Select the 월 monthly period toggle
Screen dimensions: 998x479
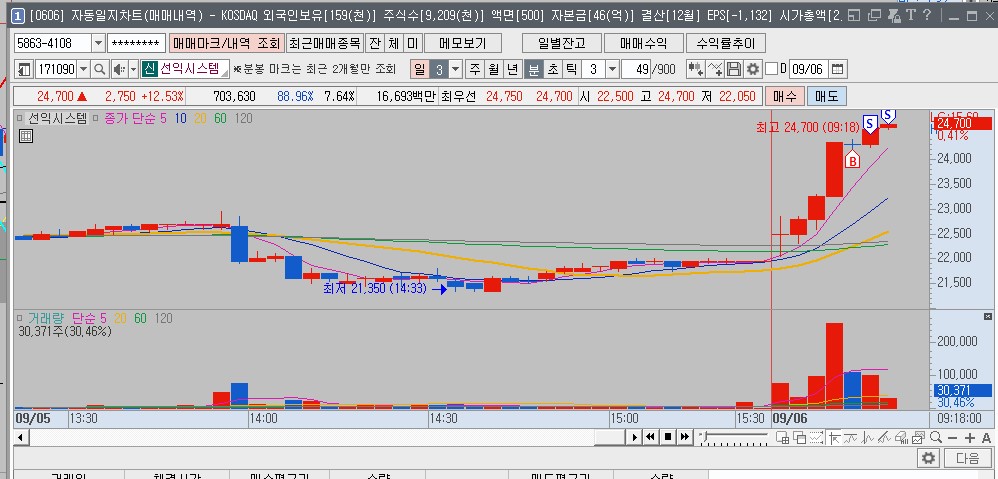coord(495,69)
